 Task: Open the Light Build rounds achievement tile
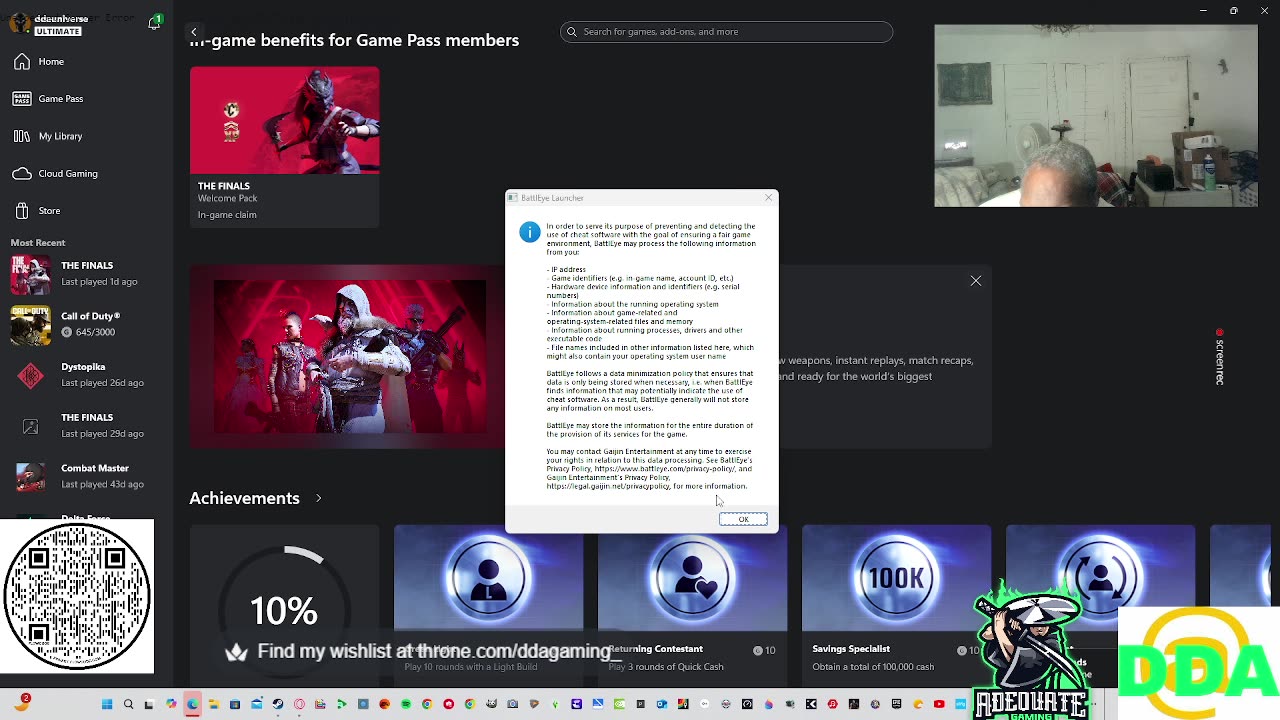coord(488,605)
